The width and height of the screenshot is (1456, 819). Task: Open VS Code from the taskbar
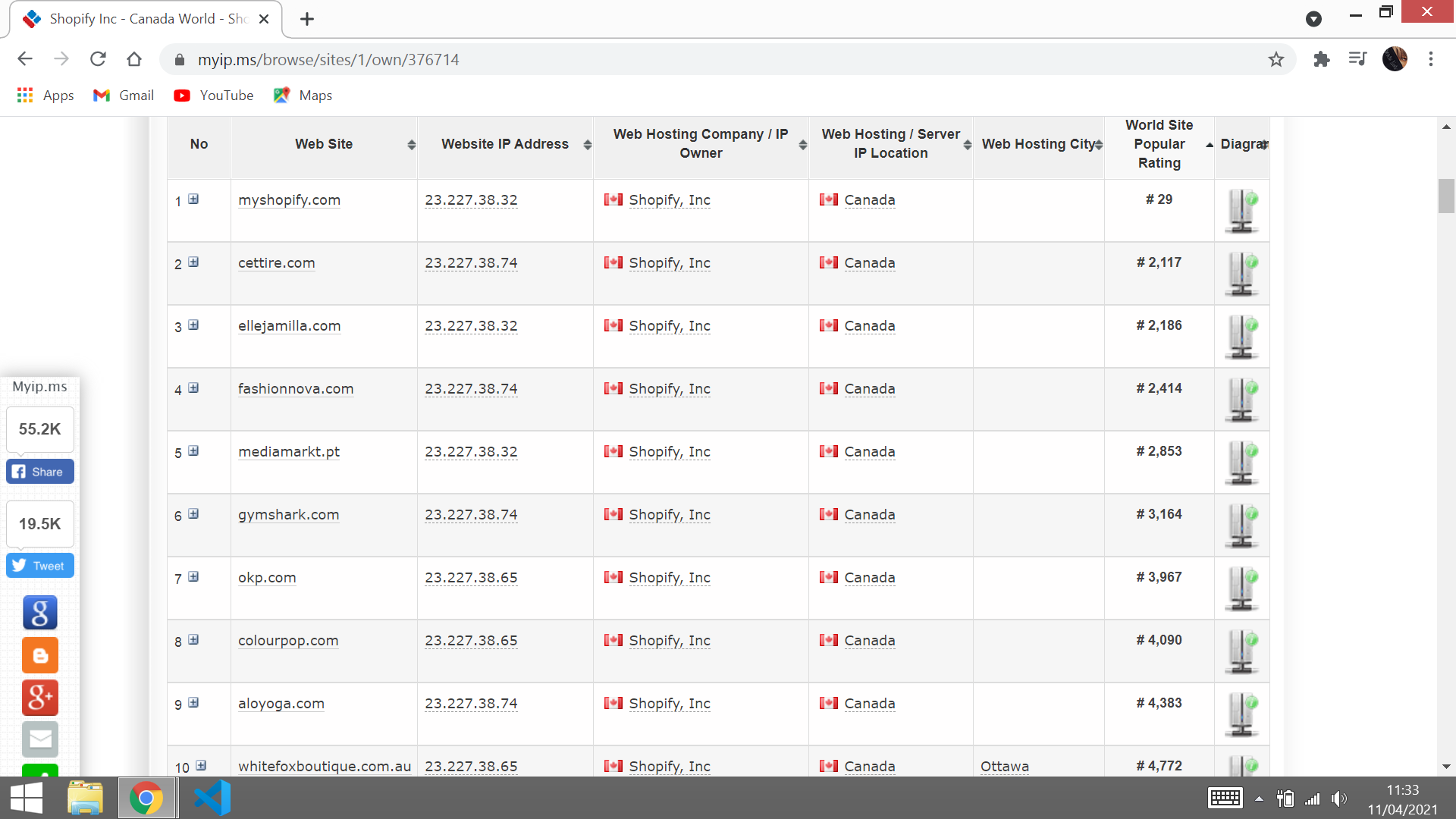pyautogui.click(x=212, y=797)
